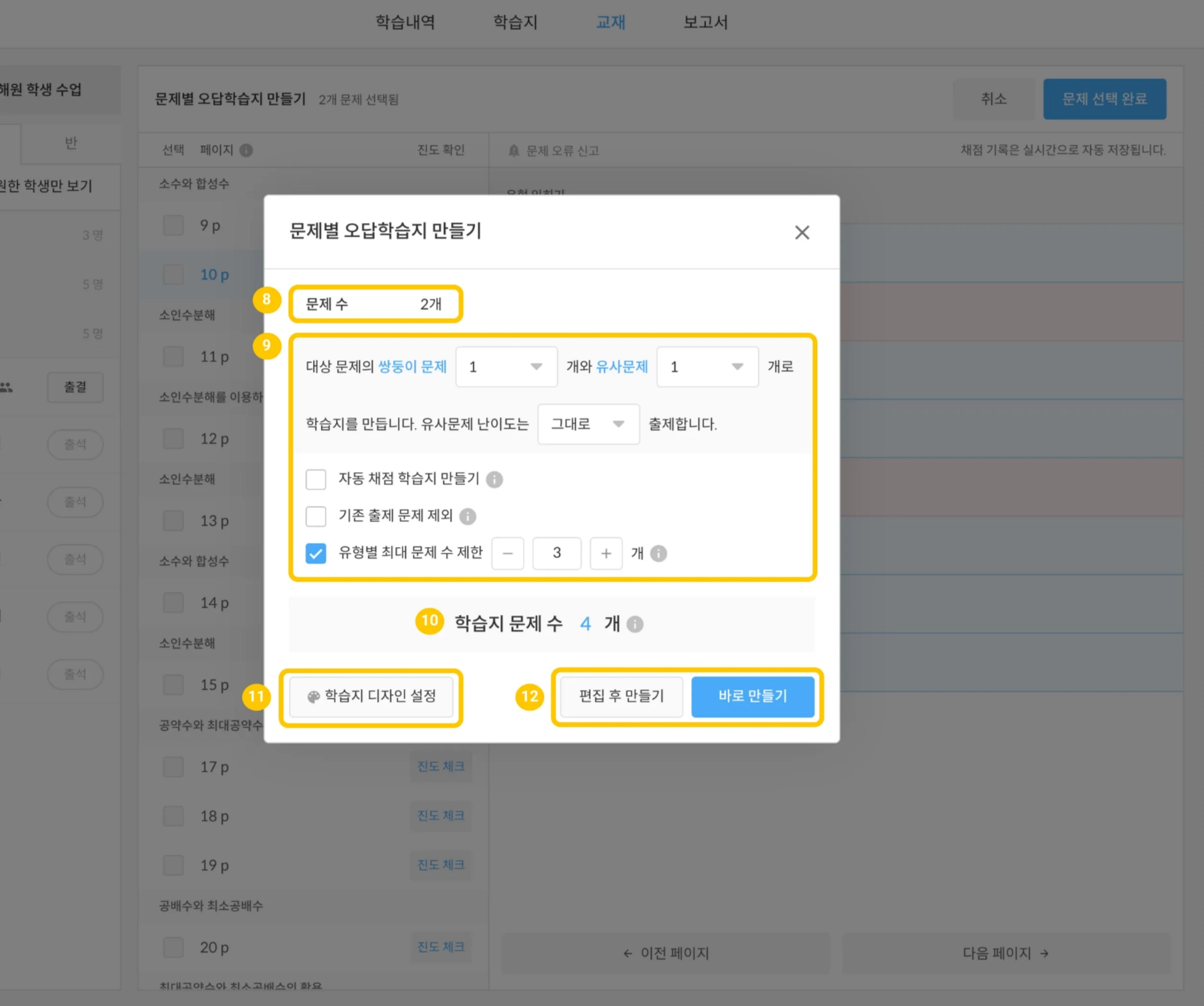Increase max problem count with plus button
Screen dimensions: 1204x1006
(x=606, y=554)
